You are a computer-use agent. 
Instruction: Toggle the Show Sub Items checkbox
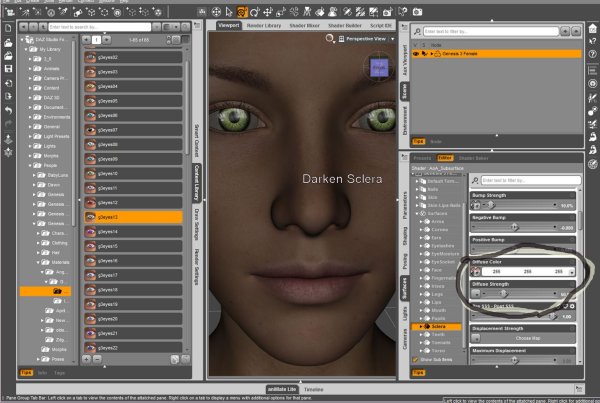(417, 358)
